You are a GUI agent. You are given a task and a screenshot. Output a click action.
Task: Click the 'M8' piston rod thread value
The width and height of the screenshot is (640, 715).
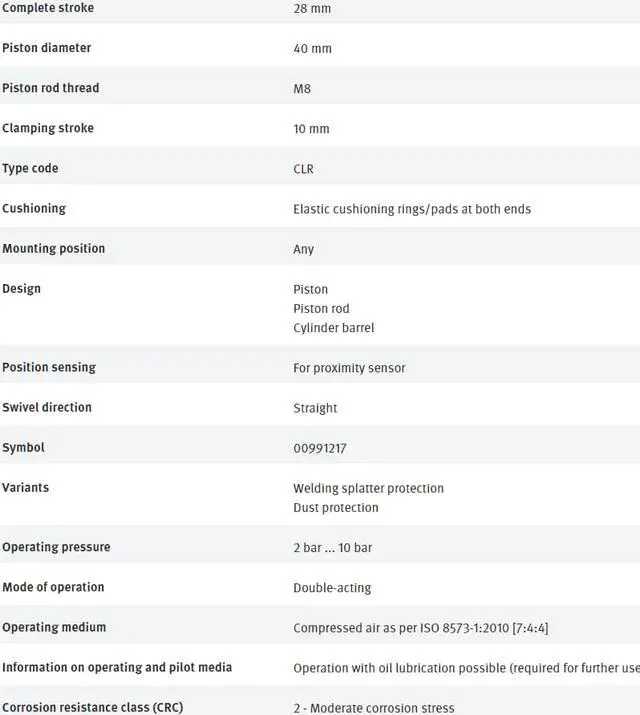click(302, 89)
